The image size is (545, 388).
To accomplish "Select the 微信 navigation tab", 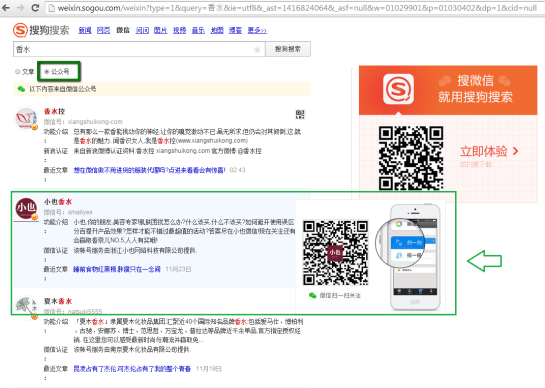I will click(x=123, y=31).
